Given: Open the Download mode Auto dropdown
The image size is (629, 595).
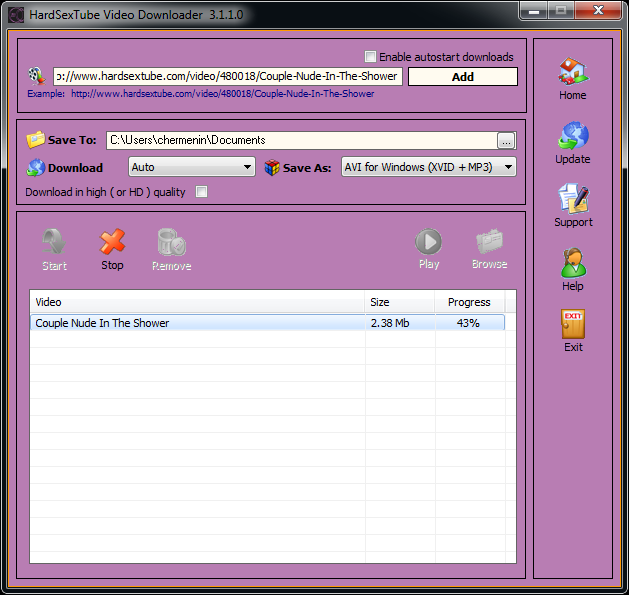Looking at the screenshot, I should [x=192, y=167].
